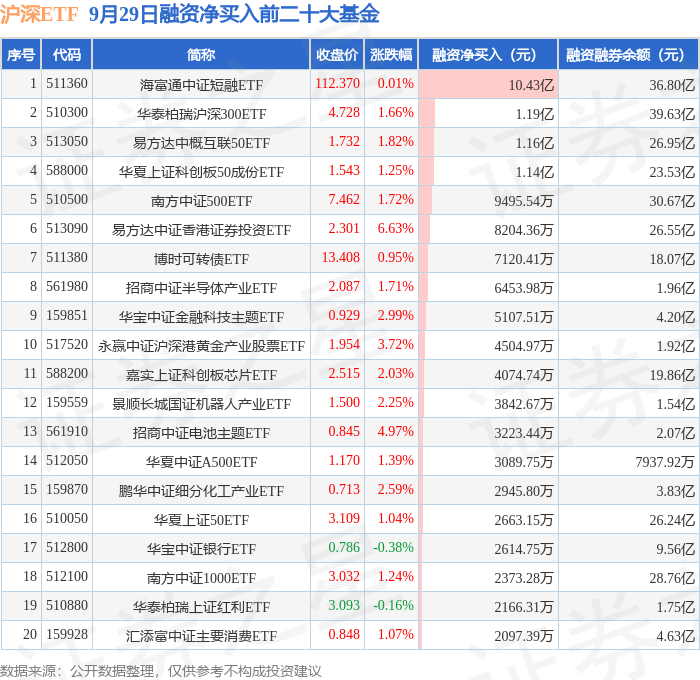Click closing price 0.786 of 华宝中证银行ETF
The height and width of the screenshot is (680, 700).
[x=344, y=547]
